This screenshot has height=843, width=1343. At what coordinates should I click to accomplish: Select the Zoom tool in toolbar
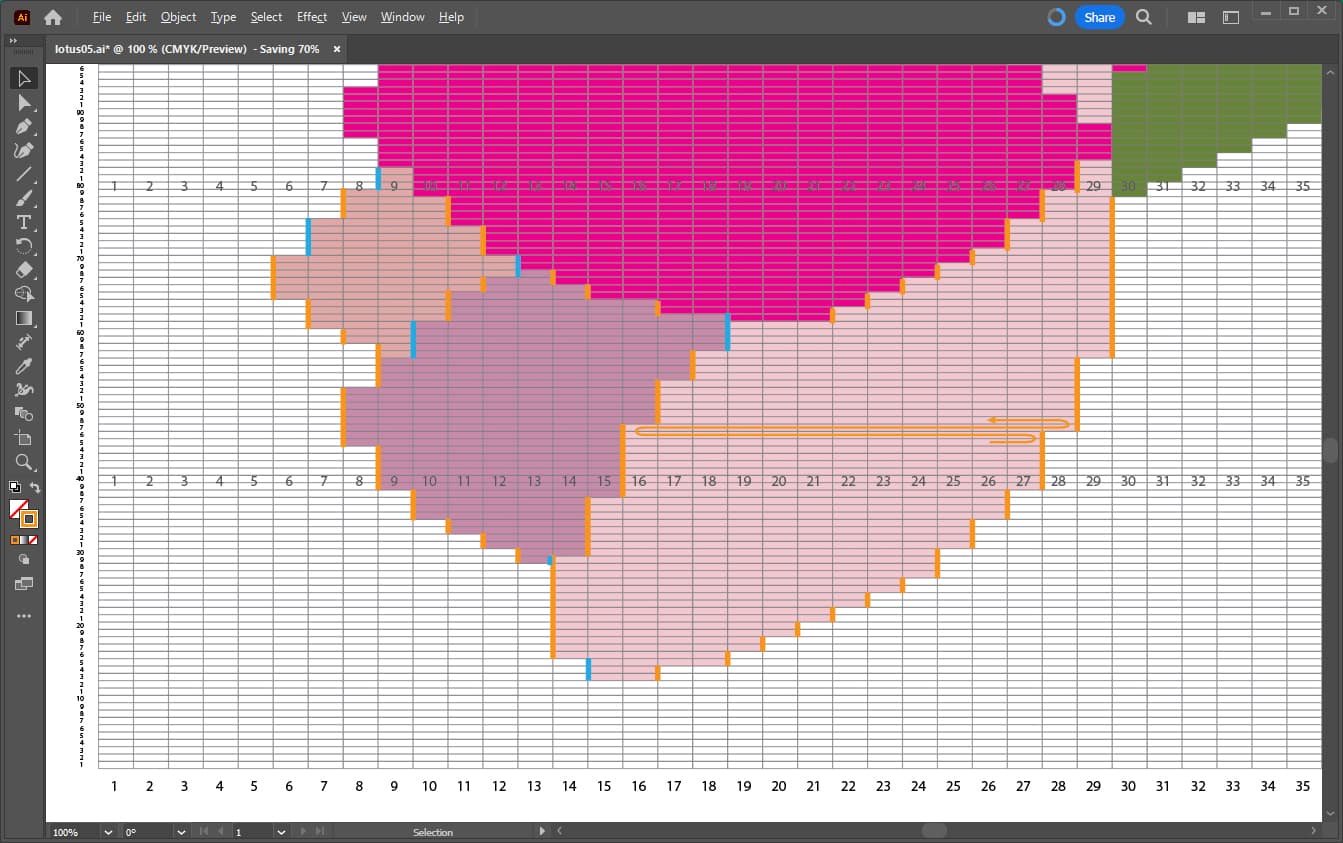click(x=24, y=462)
